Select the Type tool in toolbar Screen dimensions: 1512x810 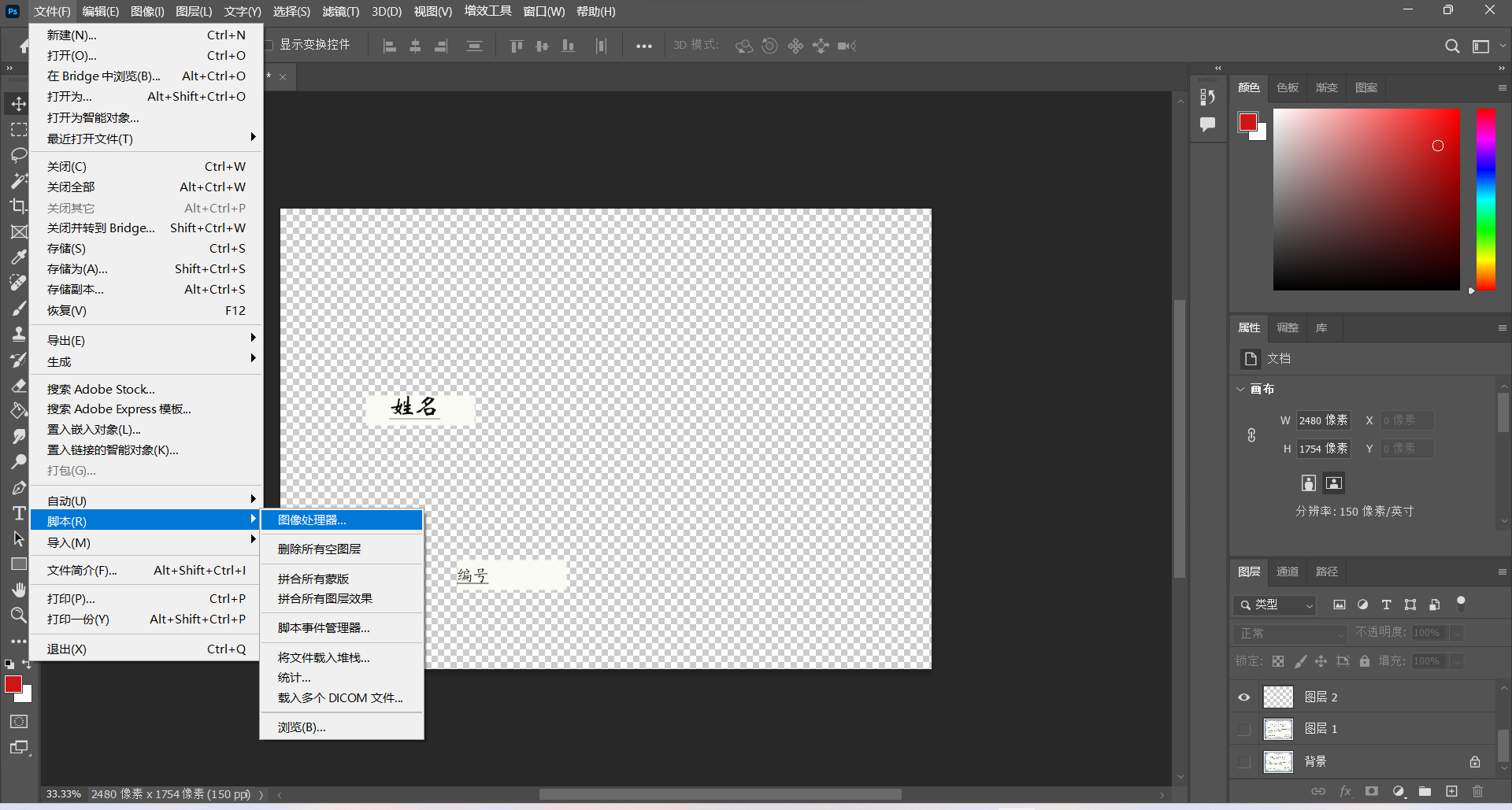tap(19, 513)
